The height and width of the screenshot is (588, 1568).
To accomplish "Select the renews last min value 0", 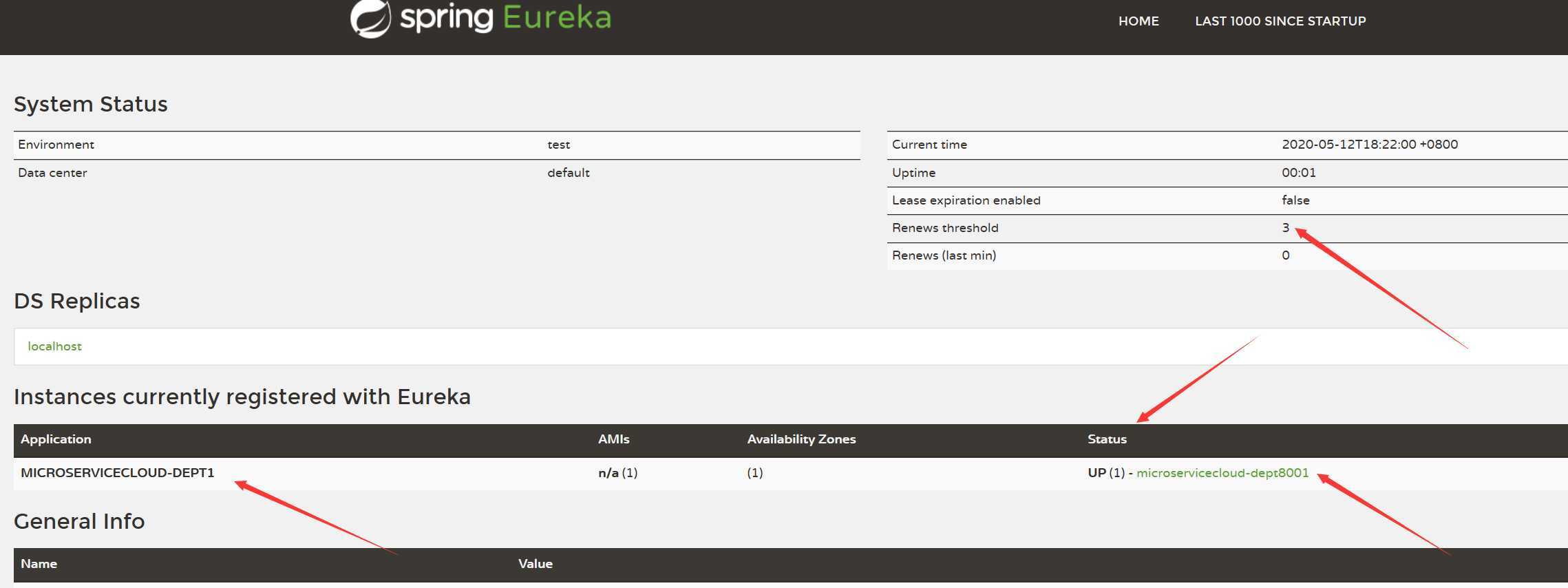I will (x=1285, y=255).
